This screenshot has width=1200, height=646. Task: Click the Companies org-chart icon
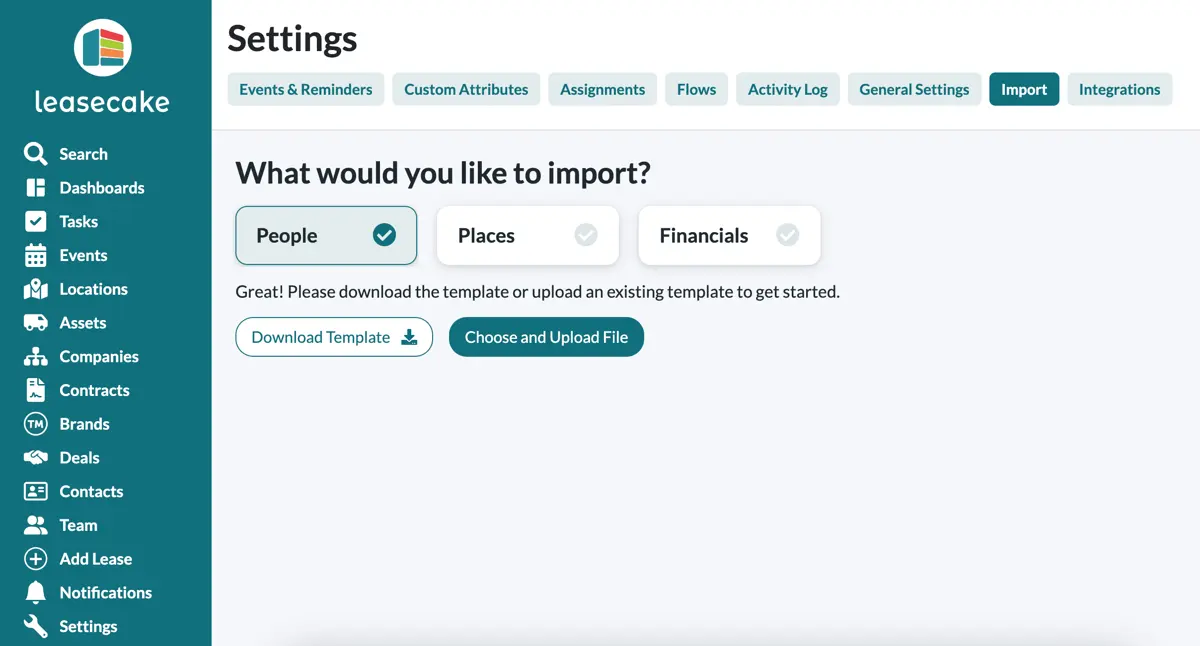[x=36, y=357]
